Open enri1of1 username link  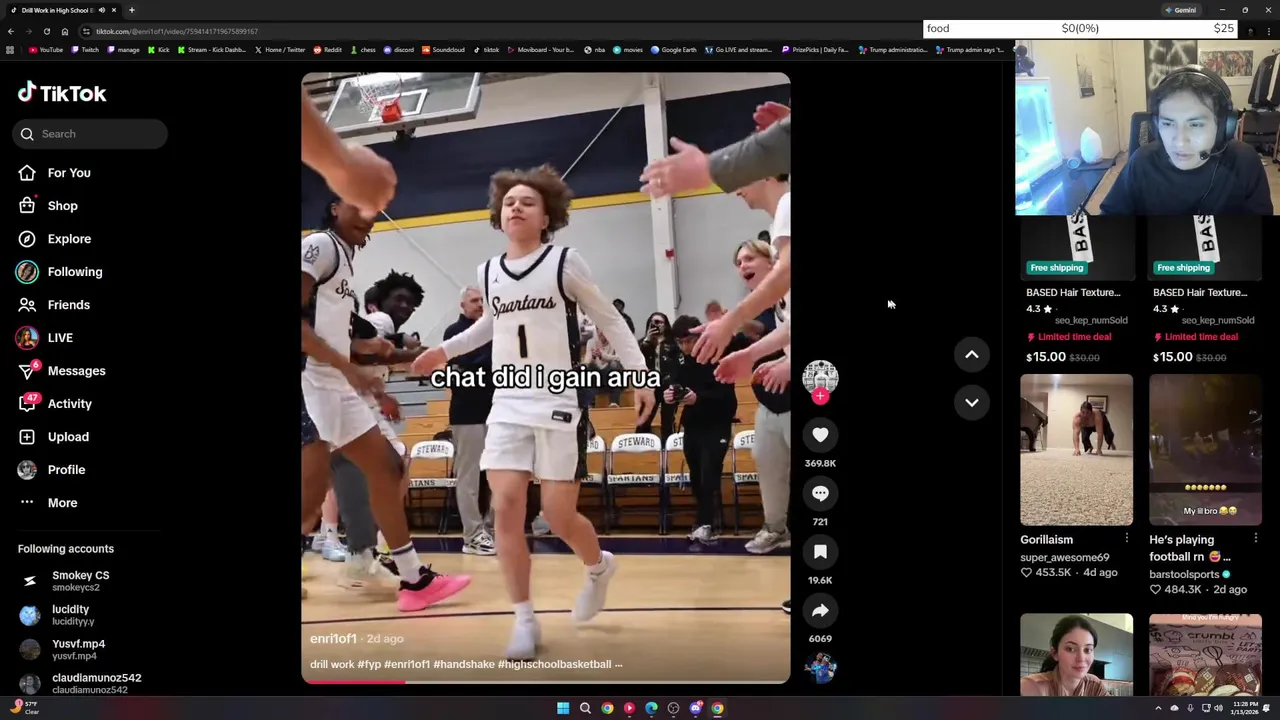coord(333,639)
